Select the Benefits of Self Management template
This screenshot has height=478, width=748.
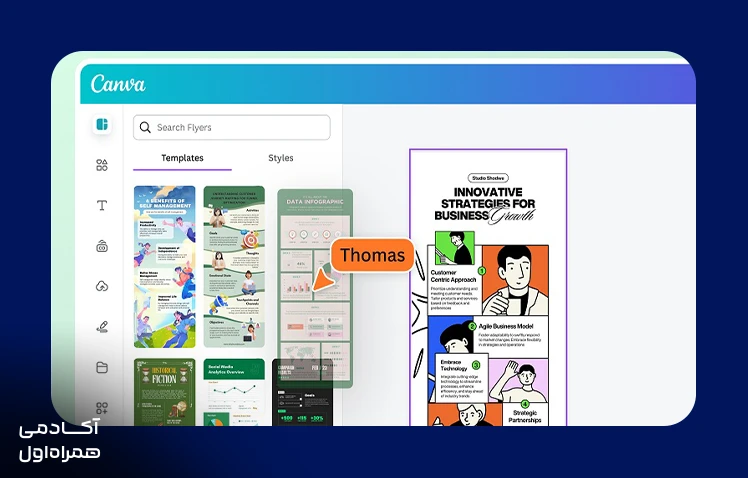pyautogui.click(x=165, y=267)
